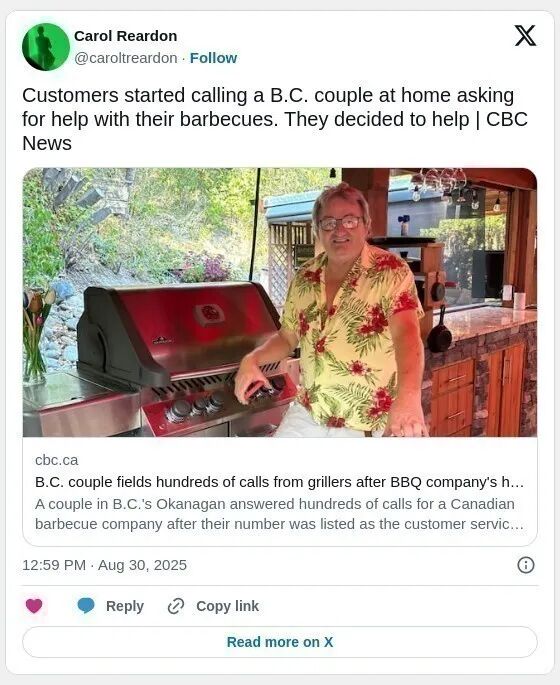Click Read more on X button
This screenshot has height=685, width=560.
pyautogui.click(x=280, y=642)
